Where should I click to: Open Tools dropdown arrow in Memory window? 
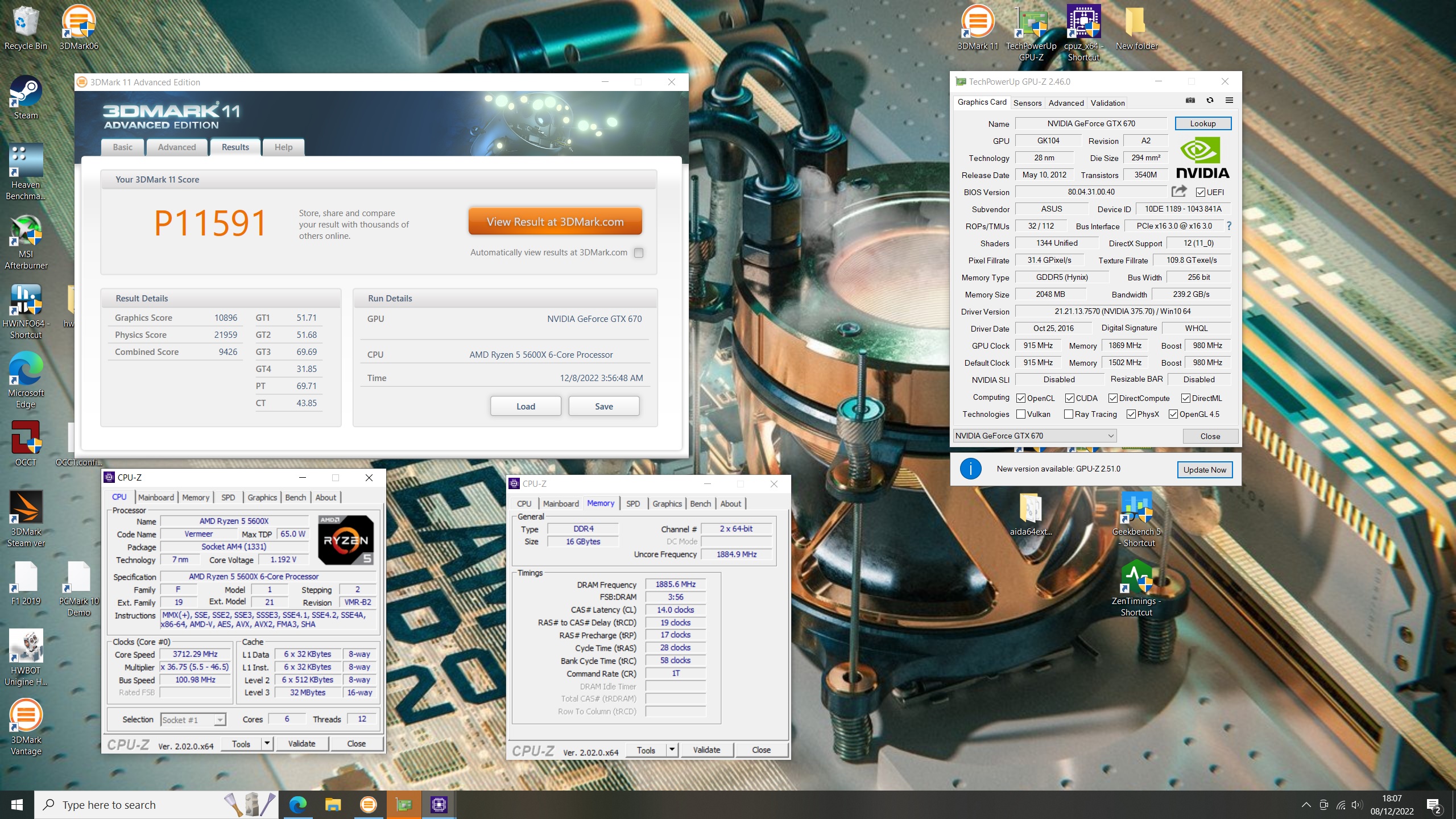(x=672, y=750)
